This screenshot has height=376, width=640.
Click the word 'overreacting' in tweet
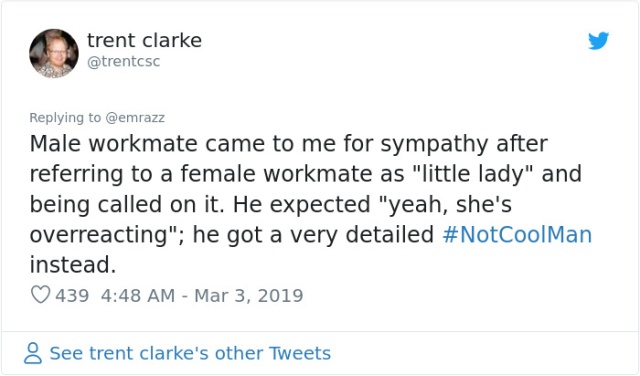pyautogui.click(x=99, y=235)
